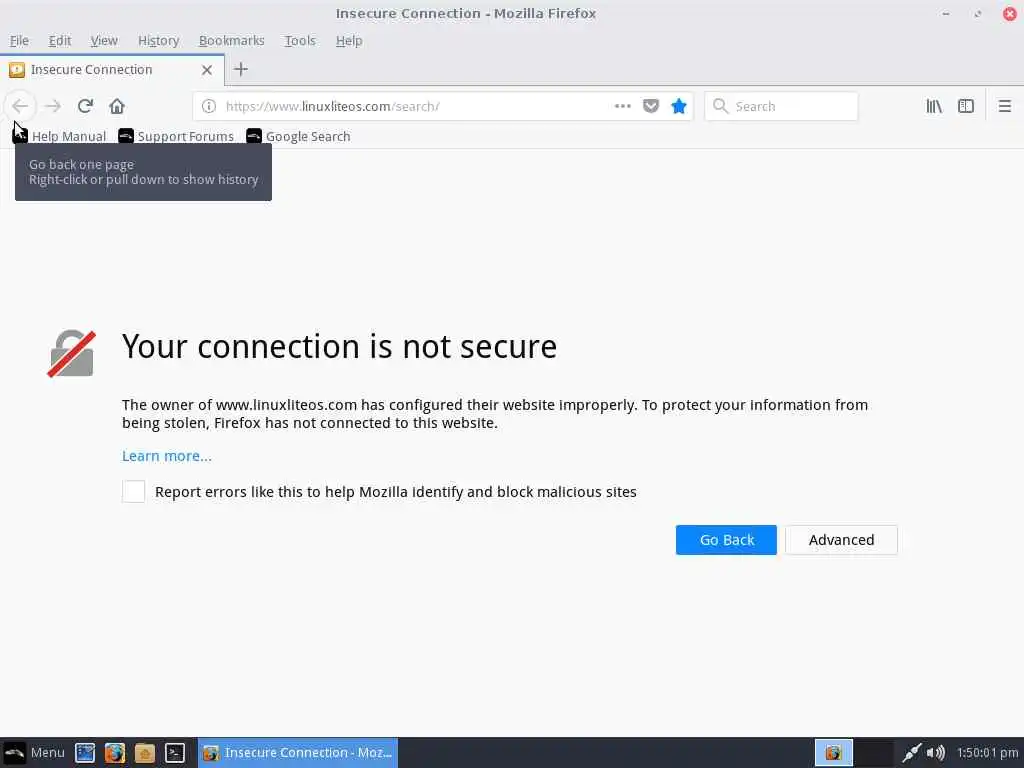Select the Insecure Connection tab
This screenshot has width=1024, height=768.
point(112,70)
